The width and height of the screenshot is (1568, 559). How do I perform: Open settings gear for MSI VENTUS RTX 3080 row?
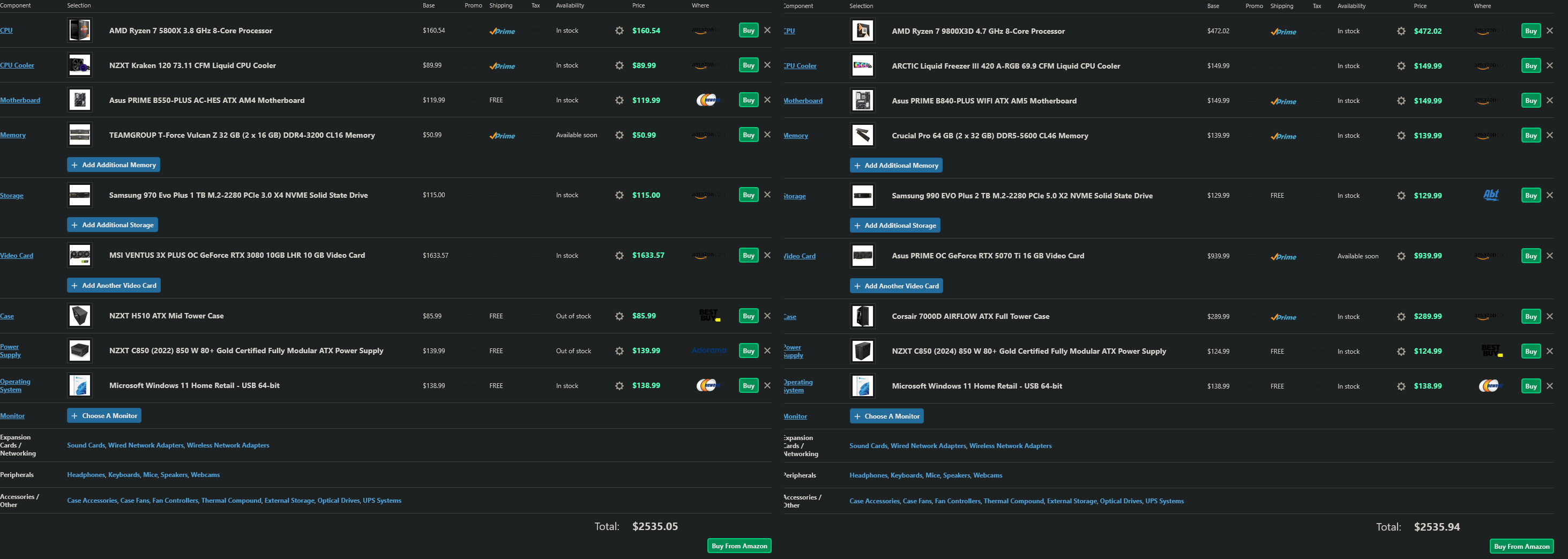tap(619, 256)
